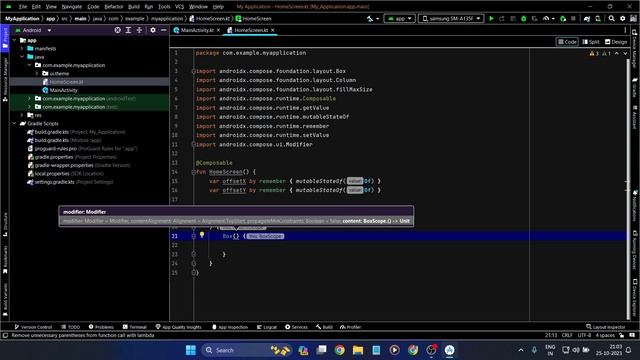This screenshot has height=360, width=640.
Task: Open IDE settings gear in main toolbar
Action: (622, 18)
